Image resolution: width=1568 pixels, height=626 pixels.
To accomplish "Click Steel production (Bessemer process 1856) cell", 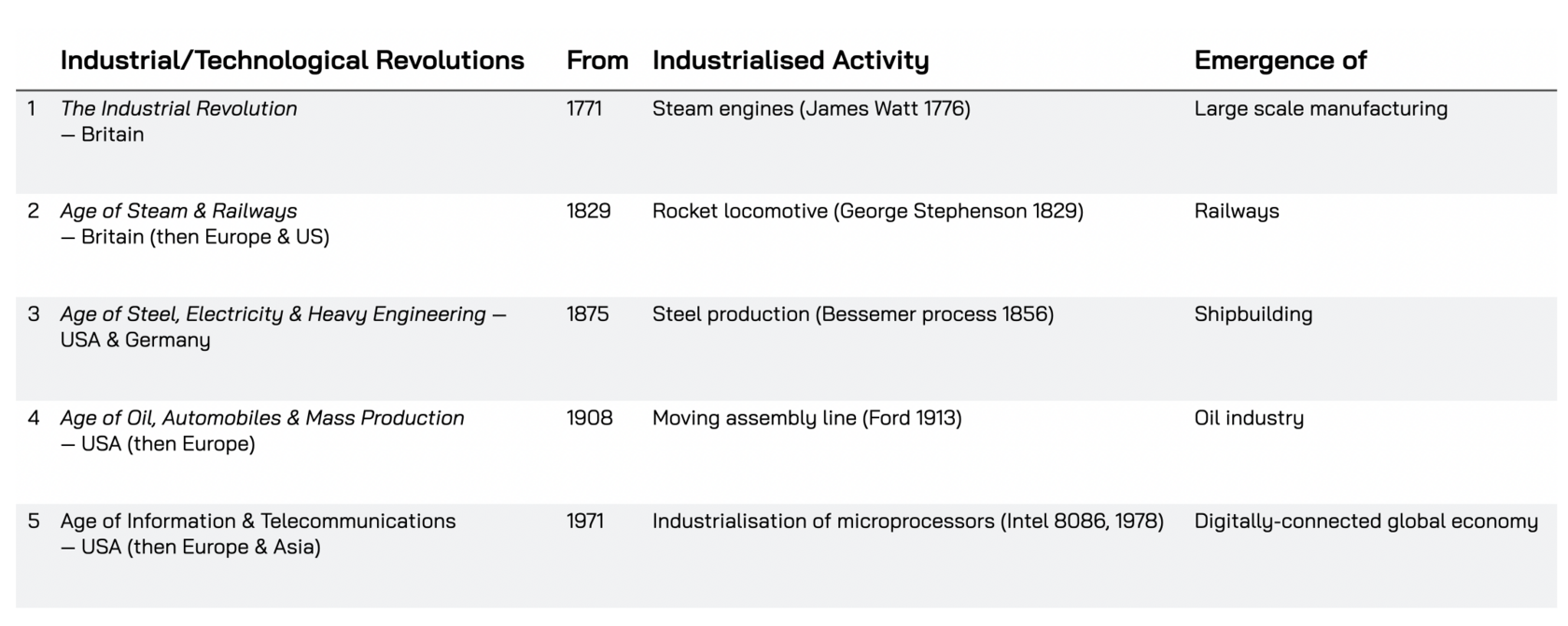I will (853, 314).
